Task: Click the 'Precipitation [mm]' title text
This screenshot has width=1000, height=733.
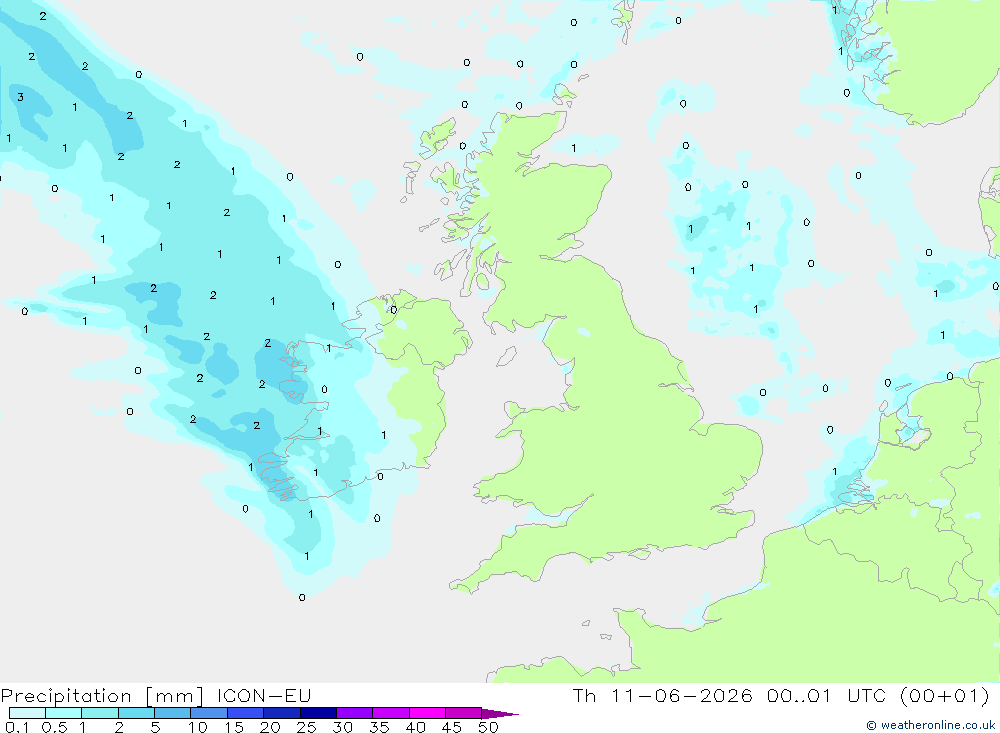Action: 102,696
